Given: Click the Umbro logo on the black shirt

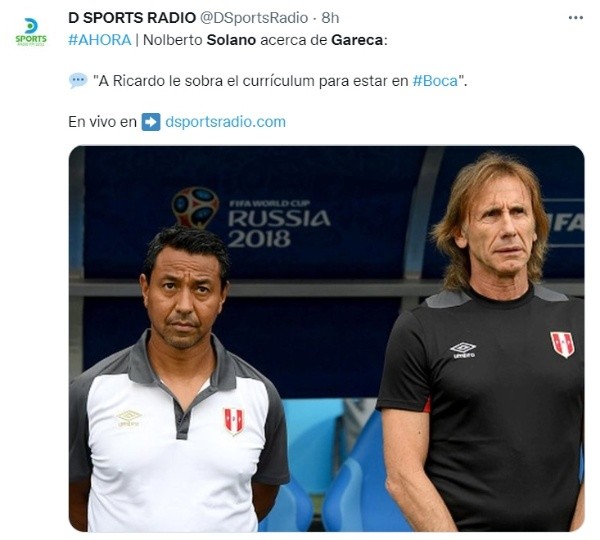Looking at the screenshot, I should (x=463, y=350).
